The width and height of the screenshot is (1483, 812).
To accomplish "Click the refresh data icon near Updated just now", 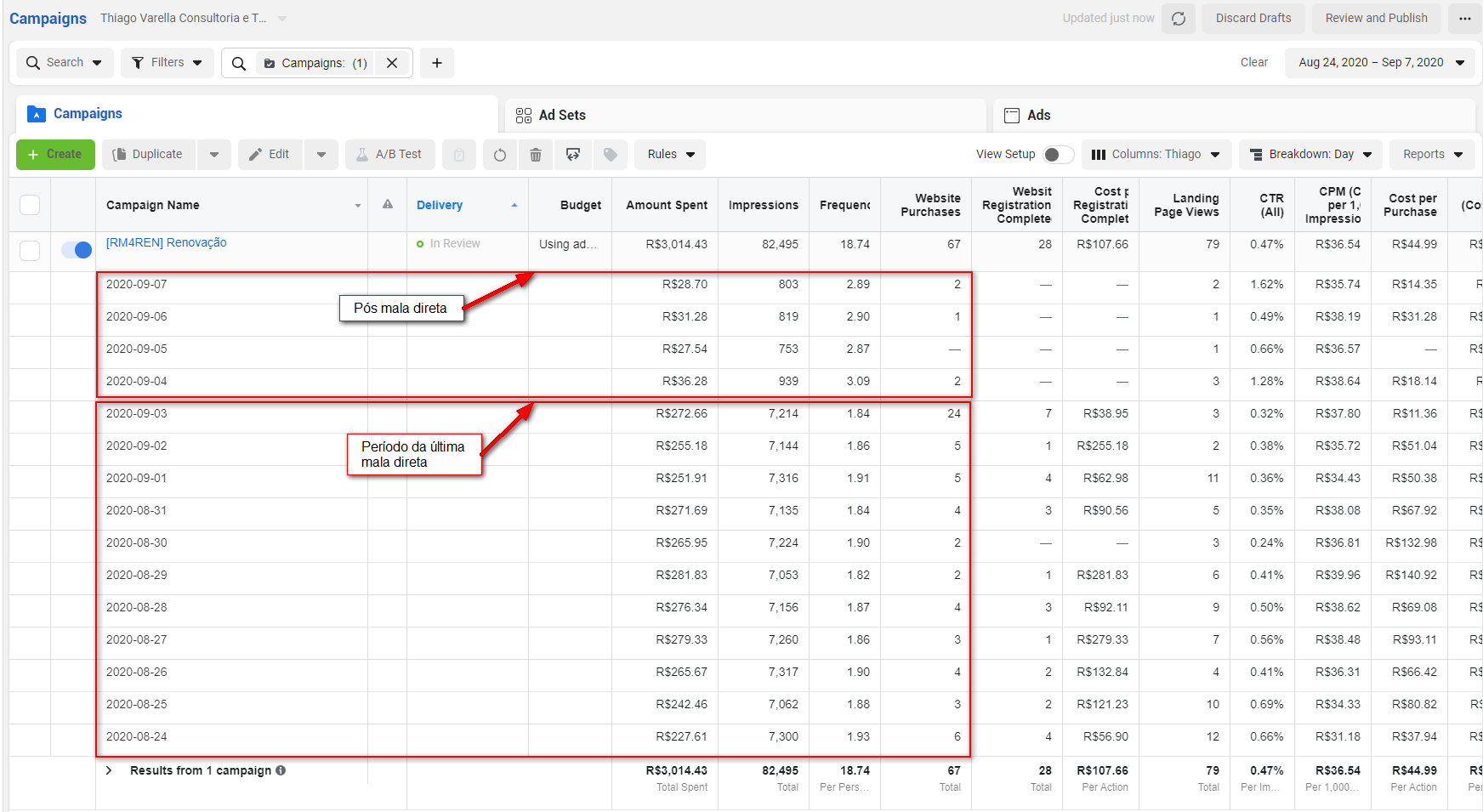I will pos(1179,19).
